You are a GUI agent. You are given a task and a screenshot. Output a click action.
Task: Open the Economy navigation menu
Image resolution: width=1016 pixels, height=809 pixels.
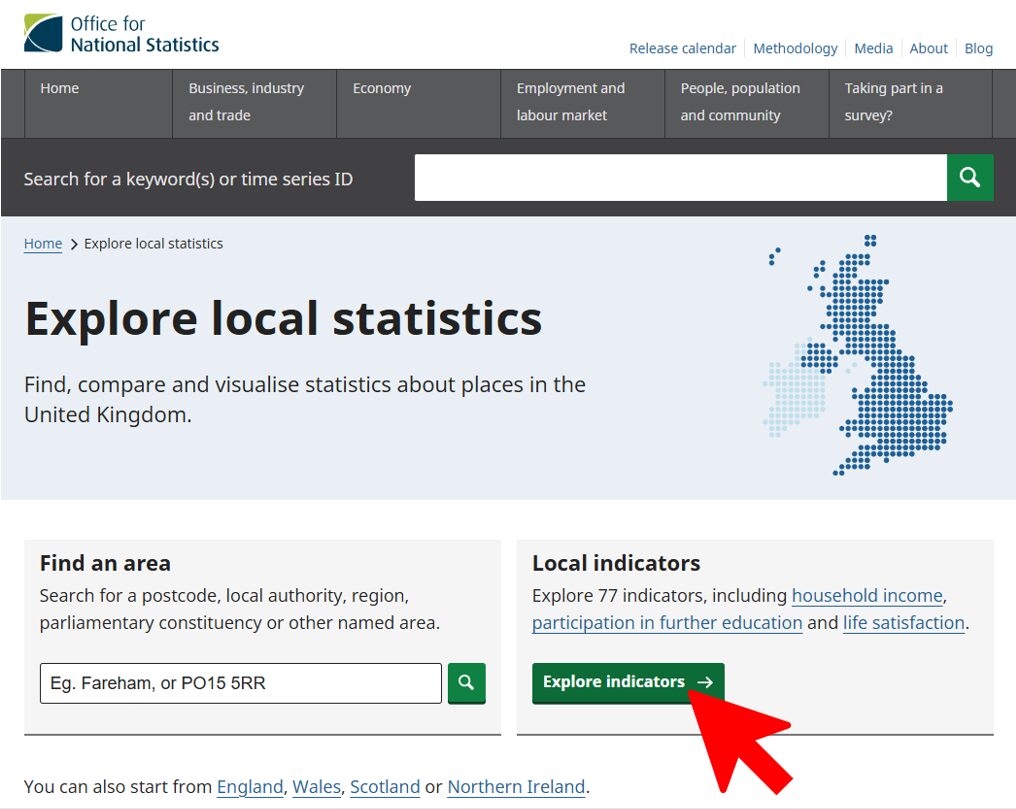click(381, 88)
